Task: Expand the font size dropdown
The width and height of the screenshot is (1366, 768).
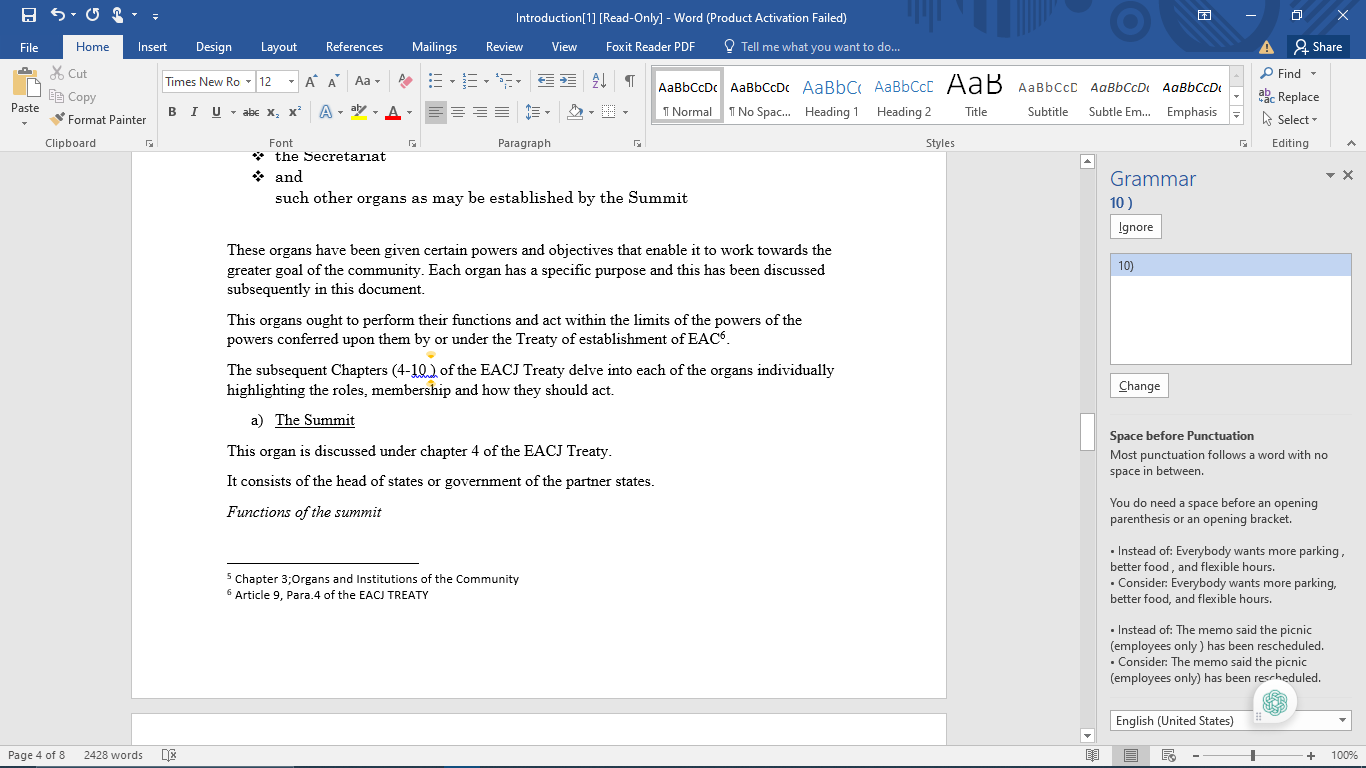Action: [291, 82]
